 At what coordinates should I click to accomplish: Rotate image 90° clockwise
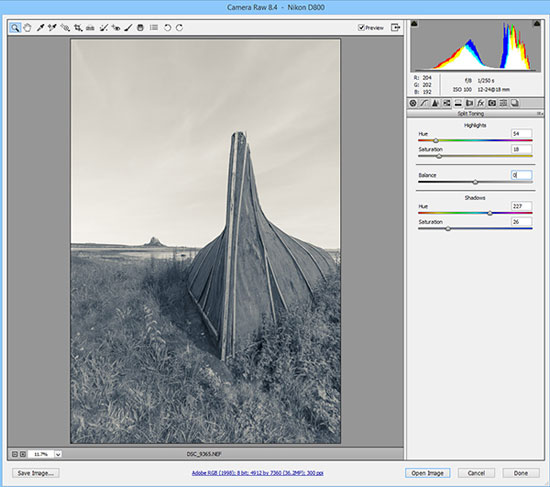click(179, 27)
